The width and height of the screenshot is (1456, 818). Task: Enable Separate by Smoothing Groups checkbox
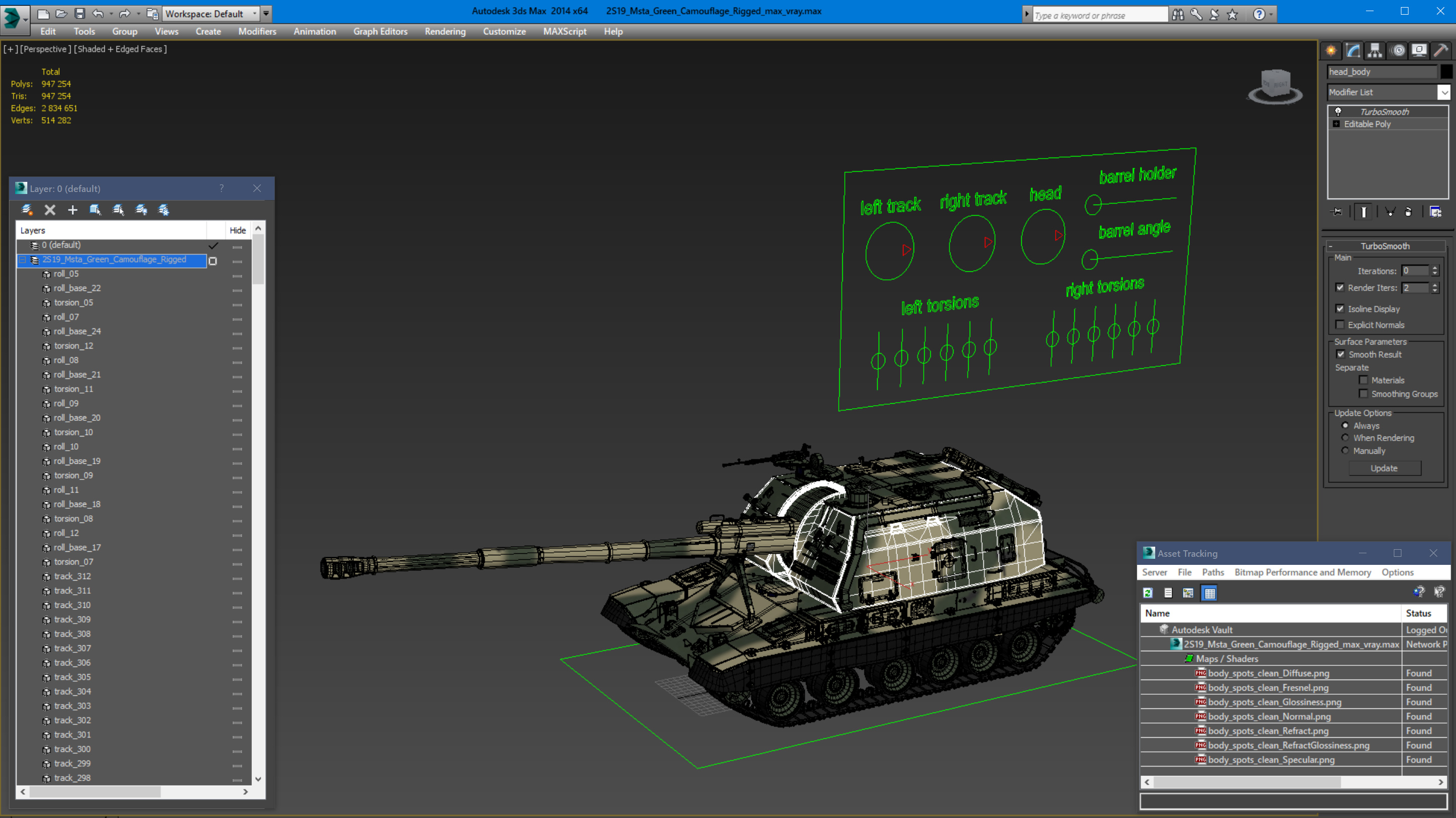[1364, 393]
